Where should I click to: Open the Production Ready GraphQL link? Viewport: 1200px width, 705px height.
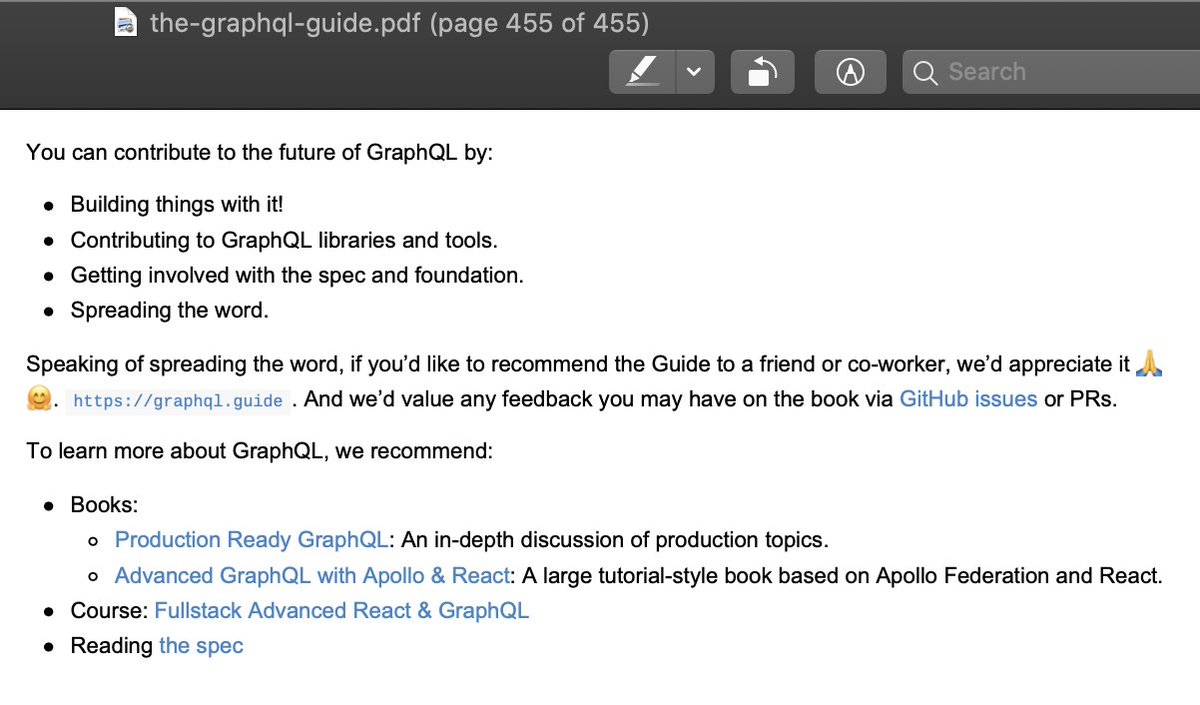pyautogui.click(x=252, y=540)
